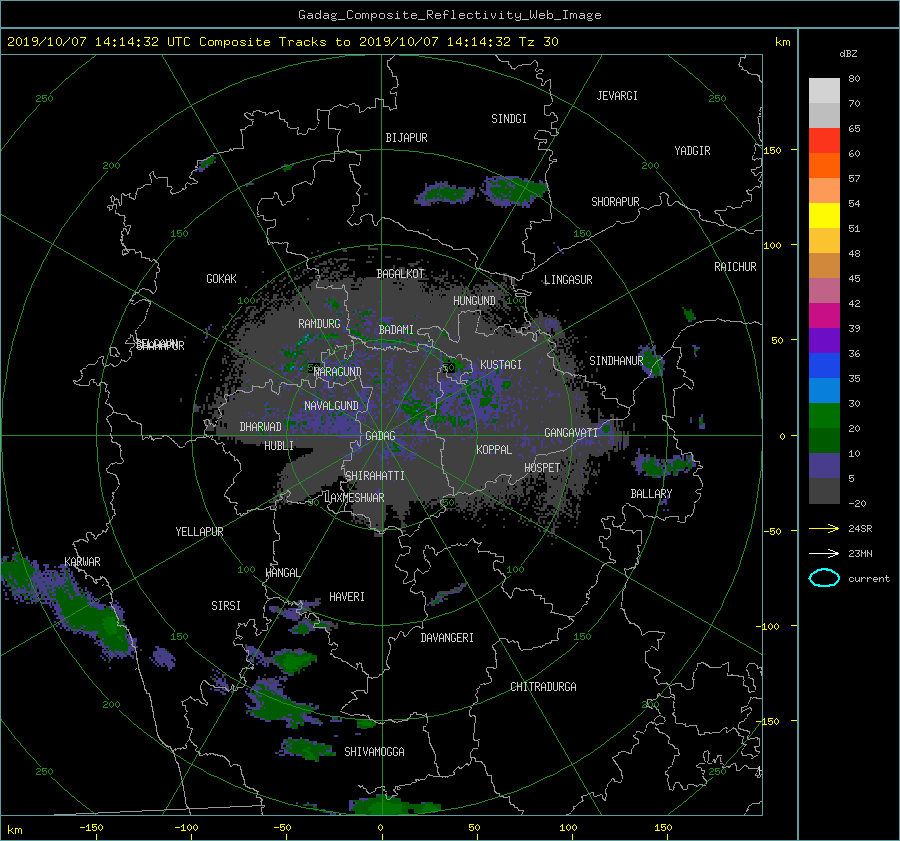Image resolution: width=900 pixels, height=841 pixels.
Task: Click the SINDHANUR city label
Action: pos(616,361)
